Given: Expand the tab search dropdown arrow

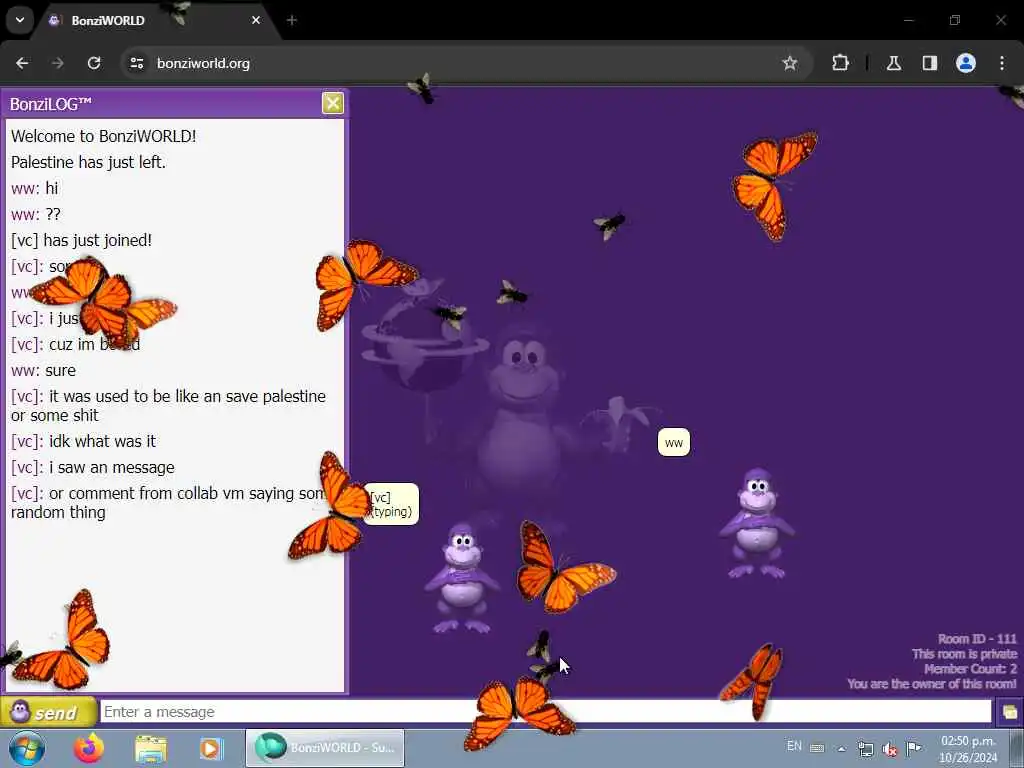Looking at the screenshot, I should tap(20, 20).
